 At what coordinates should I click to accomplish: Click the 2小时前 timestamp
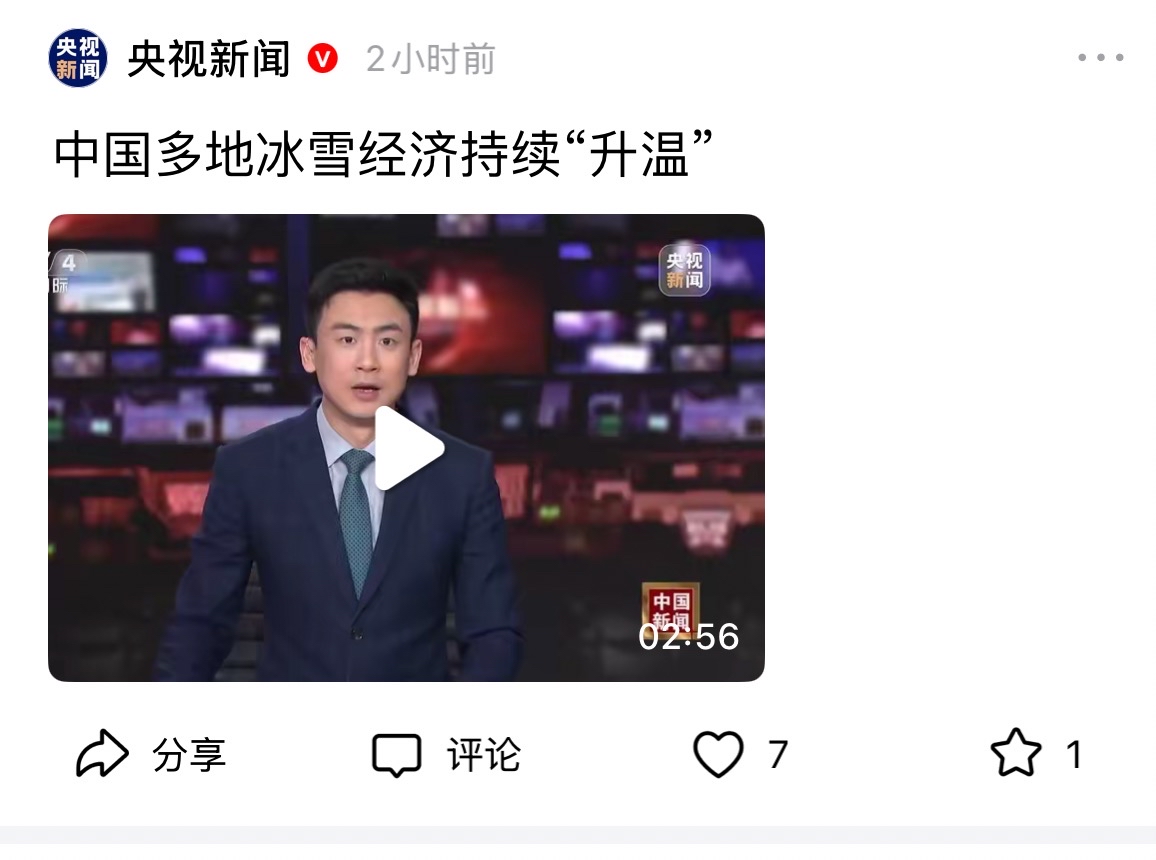431,59
